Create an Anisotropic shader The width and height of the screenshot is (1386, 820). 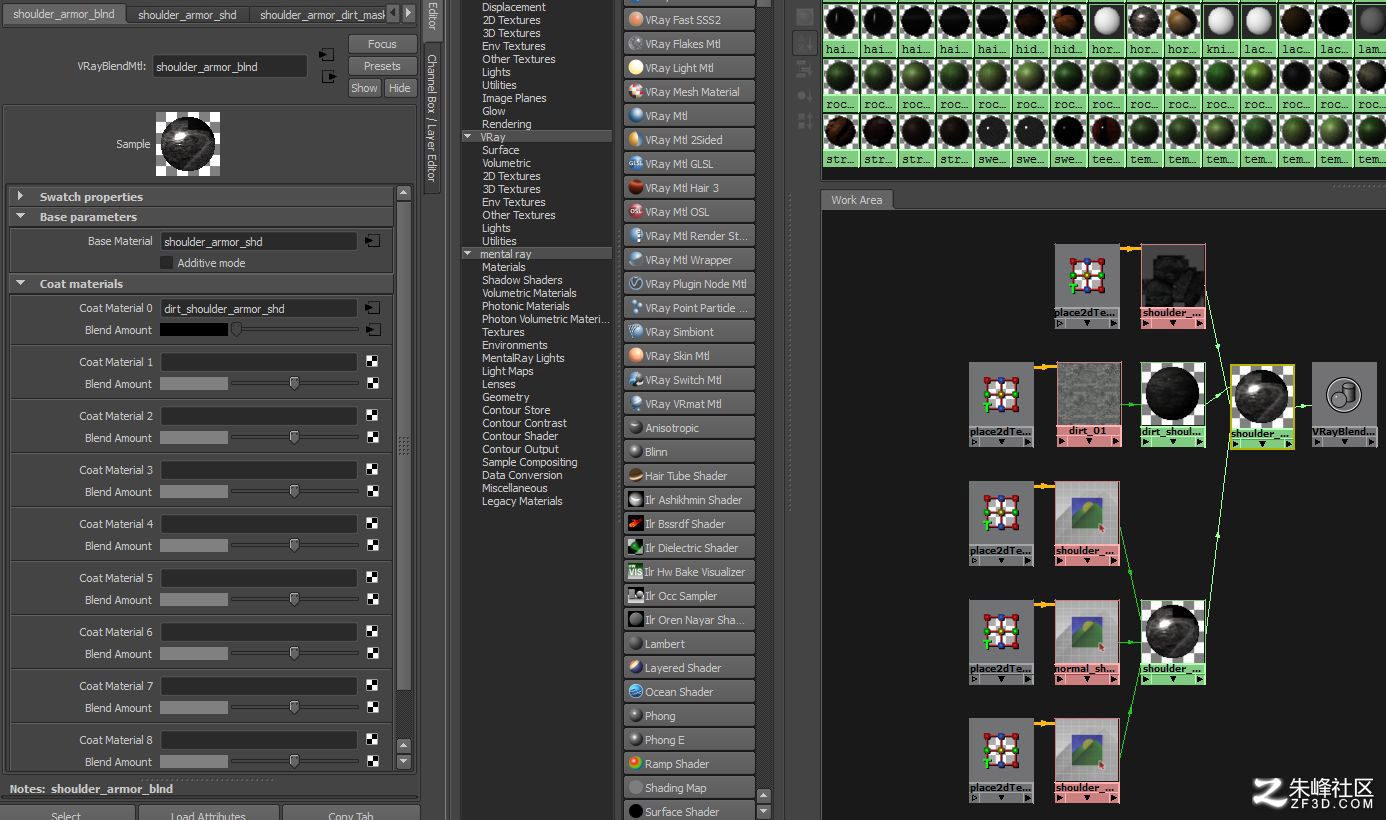click(x=689, y=428)
